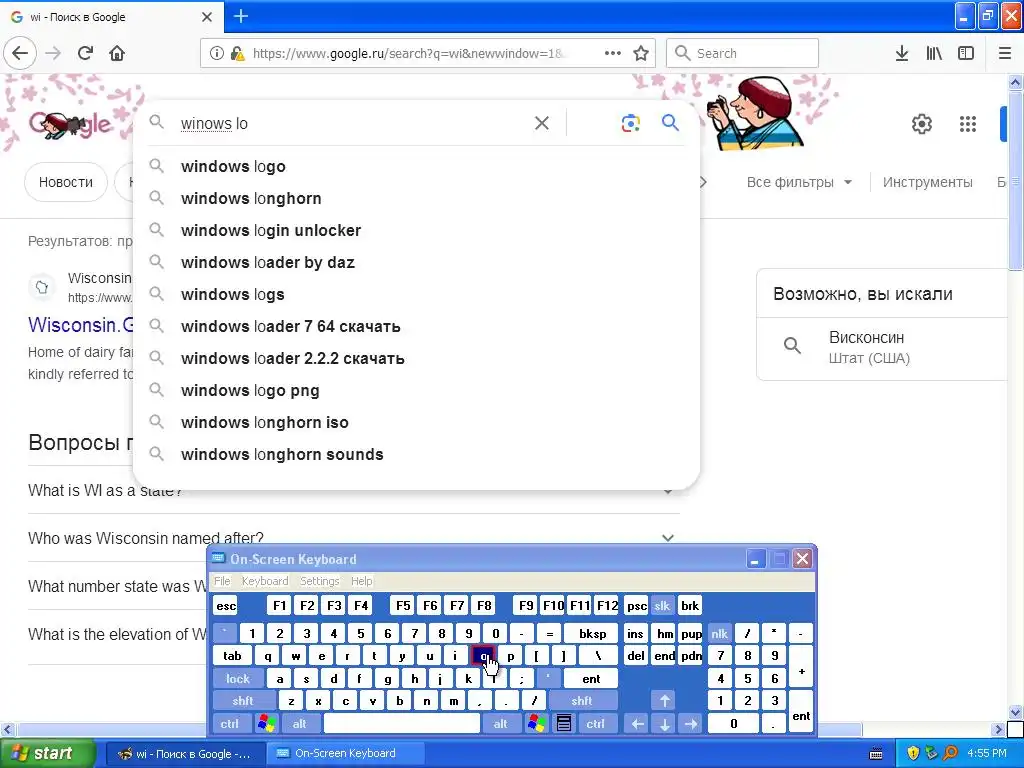The width and height of the screenshot is (1024, 768).
Task: Open a new browser tab
Action: click(x=241, y=16)
